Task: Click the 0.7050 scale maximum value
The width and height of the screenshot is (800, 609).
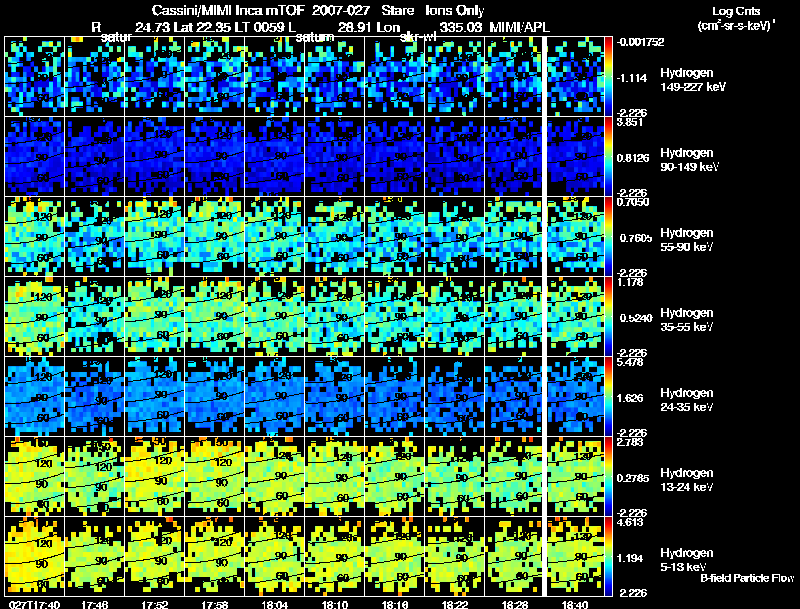Action: pyautogui.click(x=633, y=202)
